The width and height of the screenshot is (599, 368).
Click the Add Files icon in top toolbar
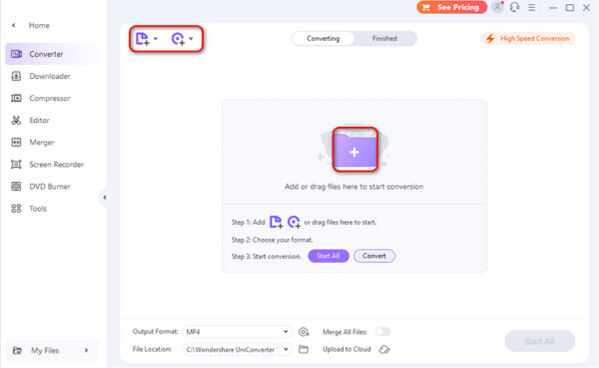[142, 39]
